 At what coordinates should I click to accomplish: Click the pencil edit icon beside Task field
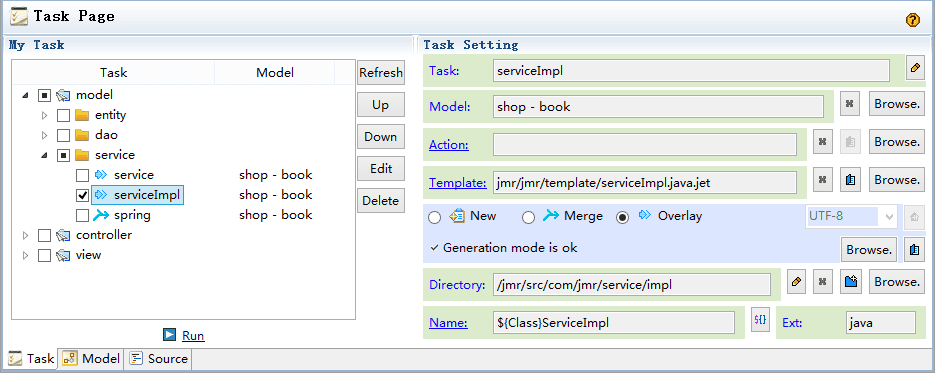tap(915, 70)
